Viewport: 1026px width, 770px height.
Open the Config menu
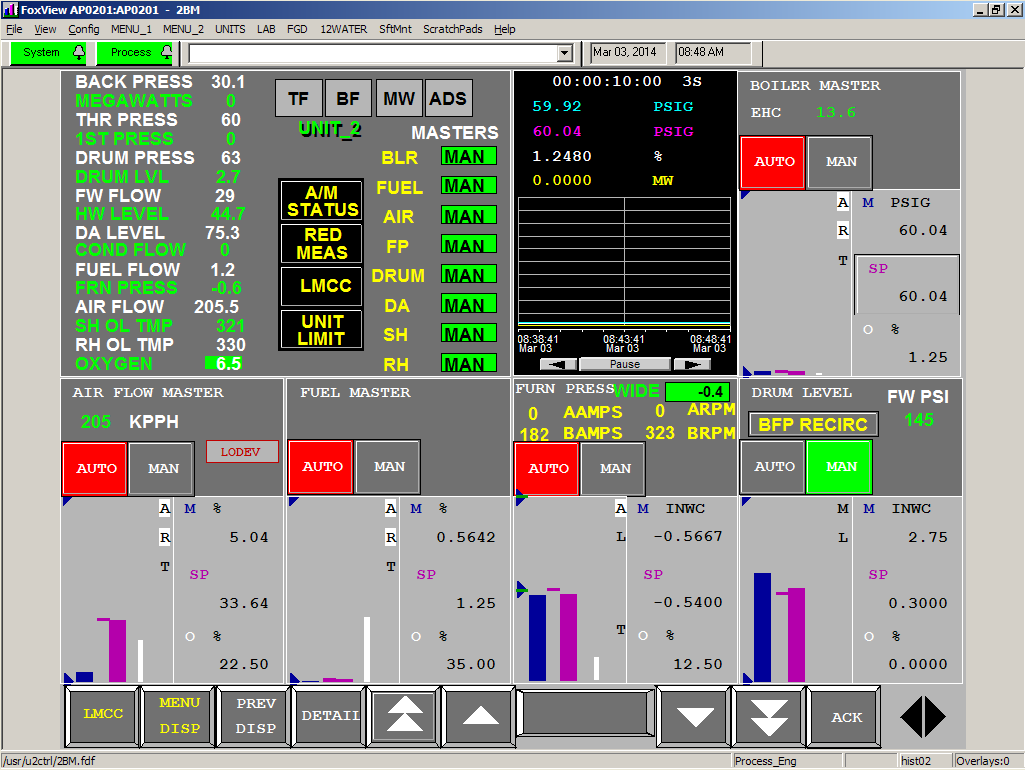coord(84,29)
